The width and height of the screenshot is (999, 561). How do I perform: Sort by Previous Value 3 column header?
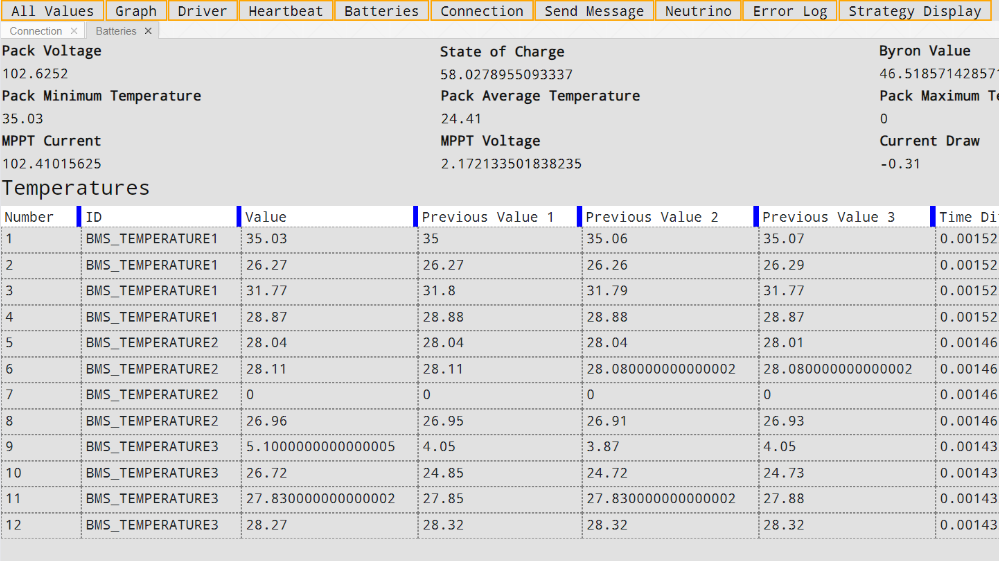[845, 217]
